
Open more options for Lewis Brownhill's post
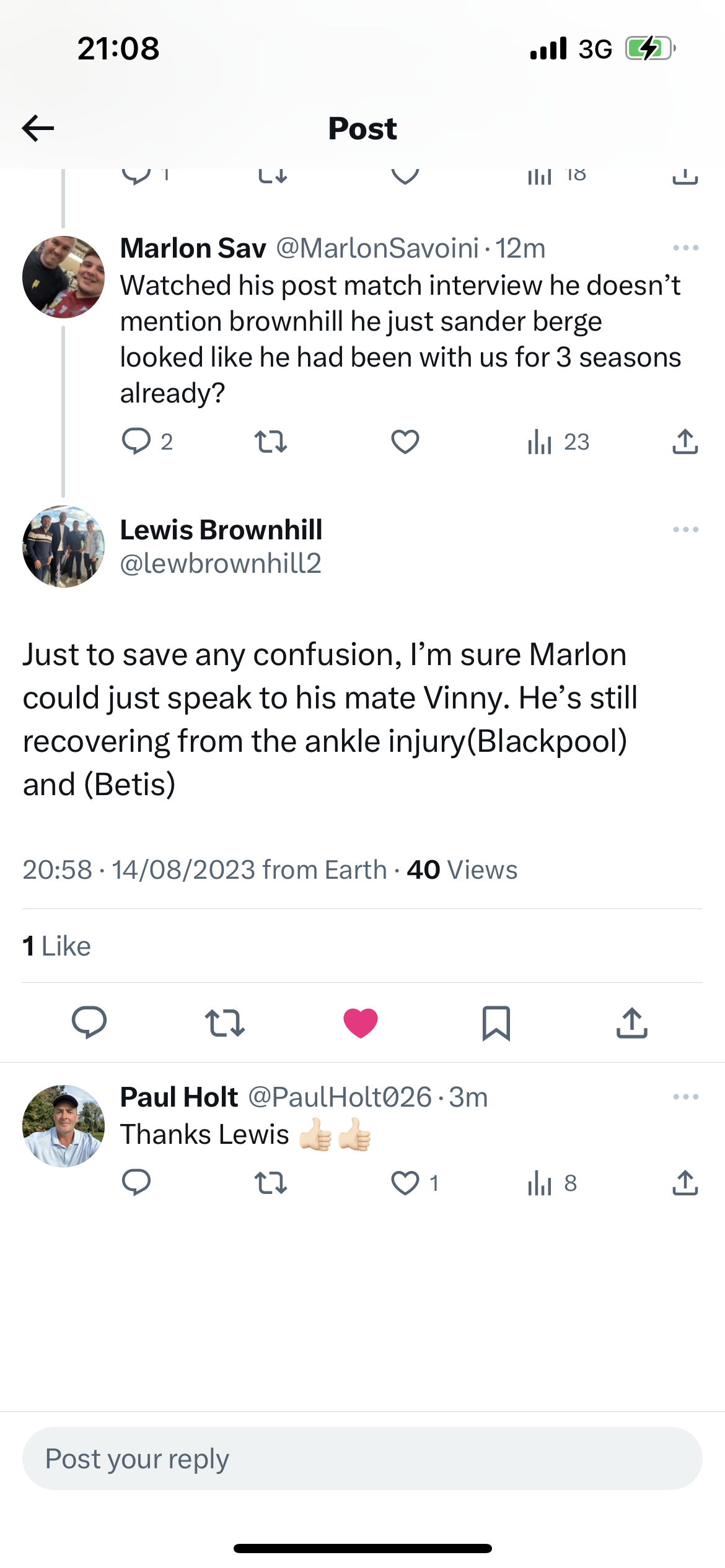point(685,530)
